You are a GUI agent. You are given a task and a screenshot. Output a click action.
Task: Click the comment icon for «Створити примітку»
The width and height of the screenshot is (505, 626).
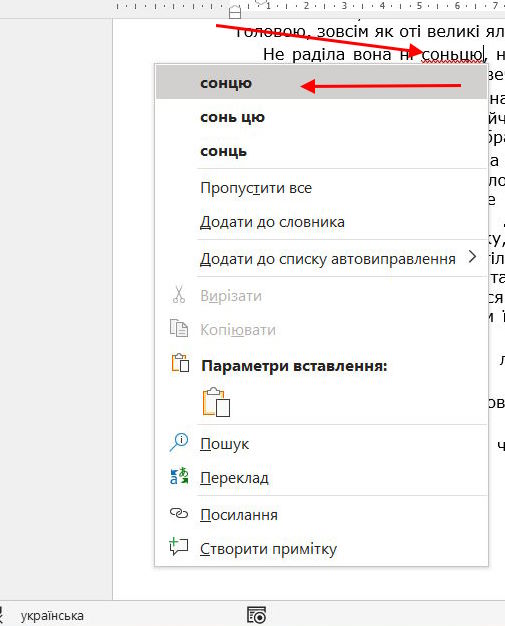pyautogui.click(x=178, y=547)
